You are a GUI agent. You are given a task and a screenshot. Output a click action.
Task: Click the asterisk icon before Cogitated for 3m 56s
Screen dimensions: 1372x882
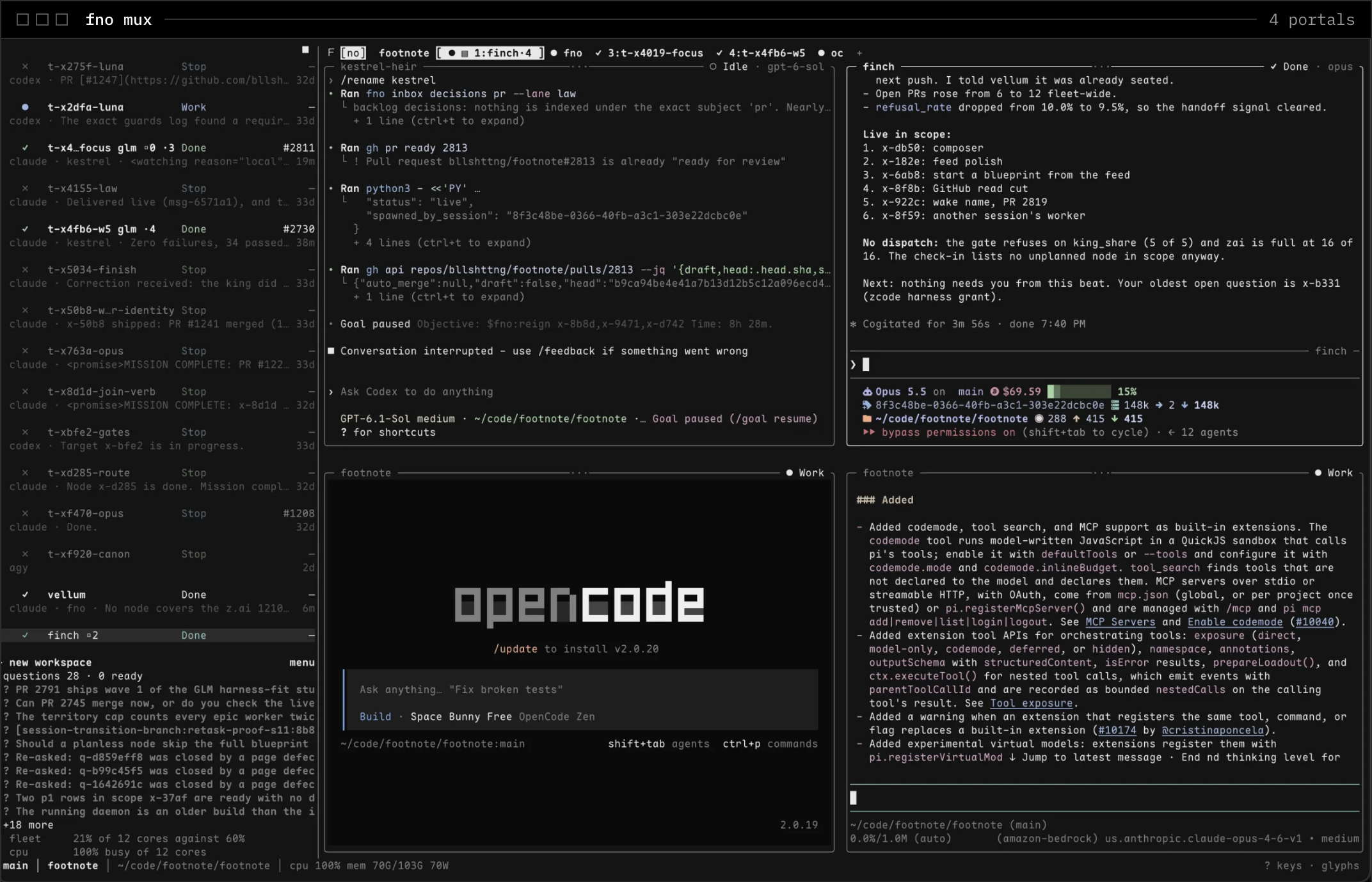[853, 324]
